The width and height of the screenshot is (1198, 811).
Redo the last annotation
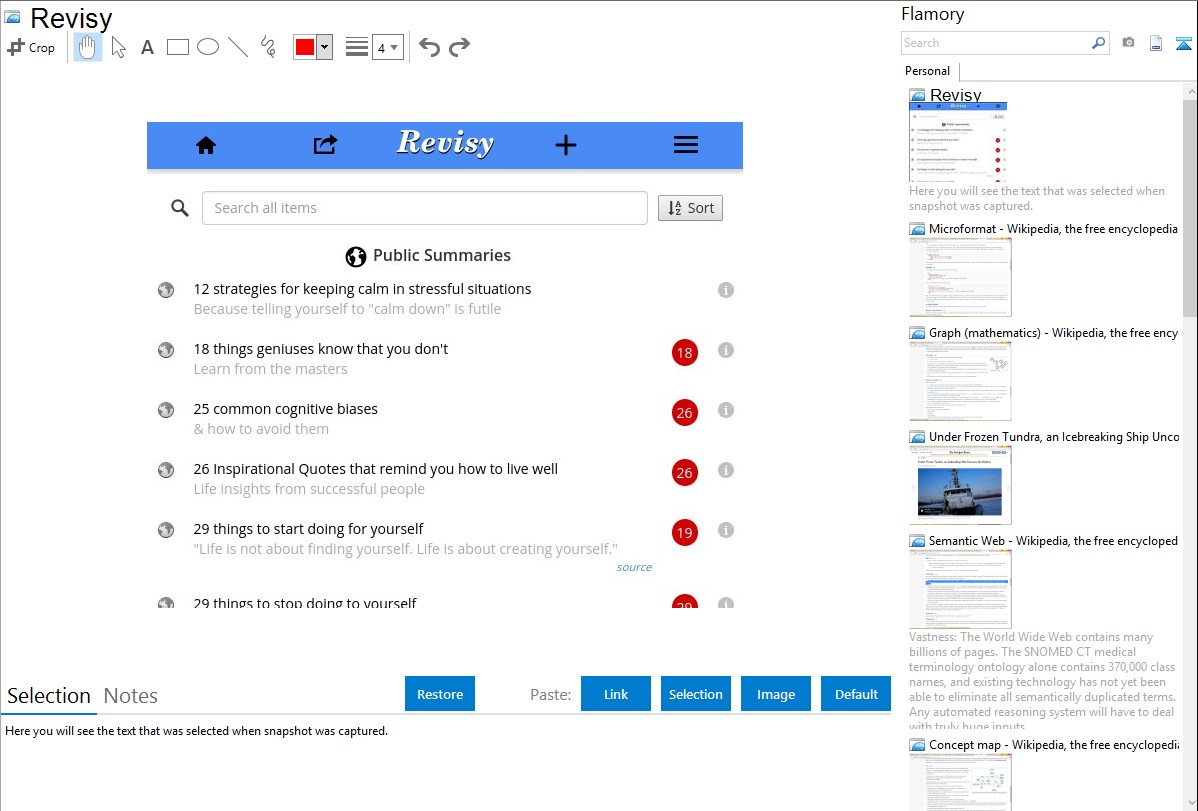click(459, 47)
